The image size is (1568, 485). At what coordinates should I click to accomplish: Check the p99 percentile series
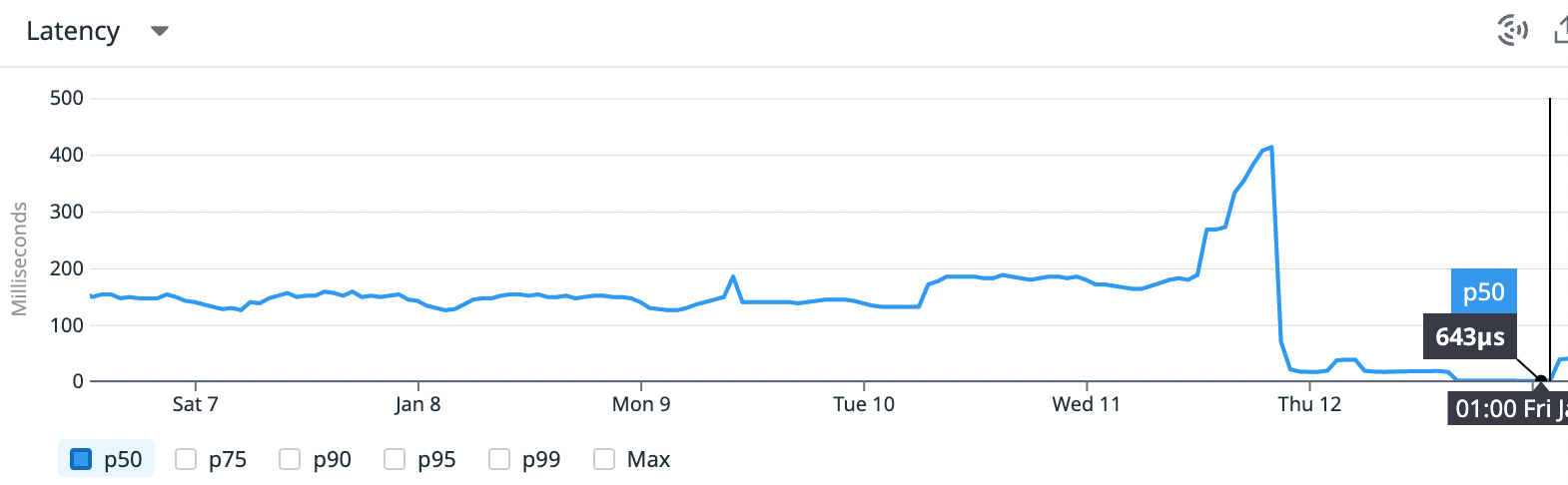(499, 459)
